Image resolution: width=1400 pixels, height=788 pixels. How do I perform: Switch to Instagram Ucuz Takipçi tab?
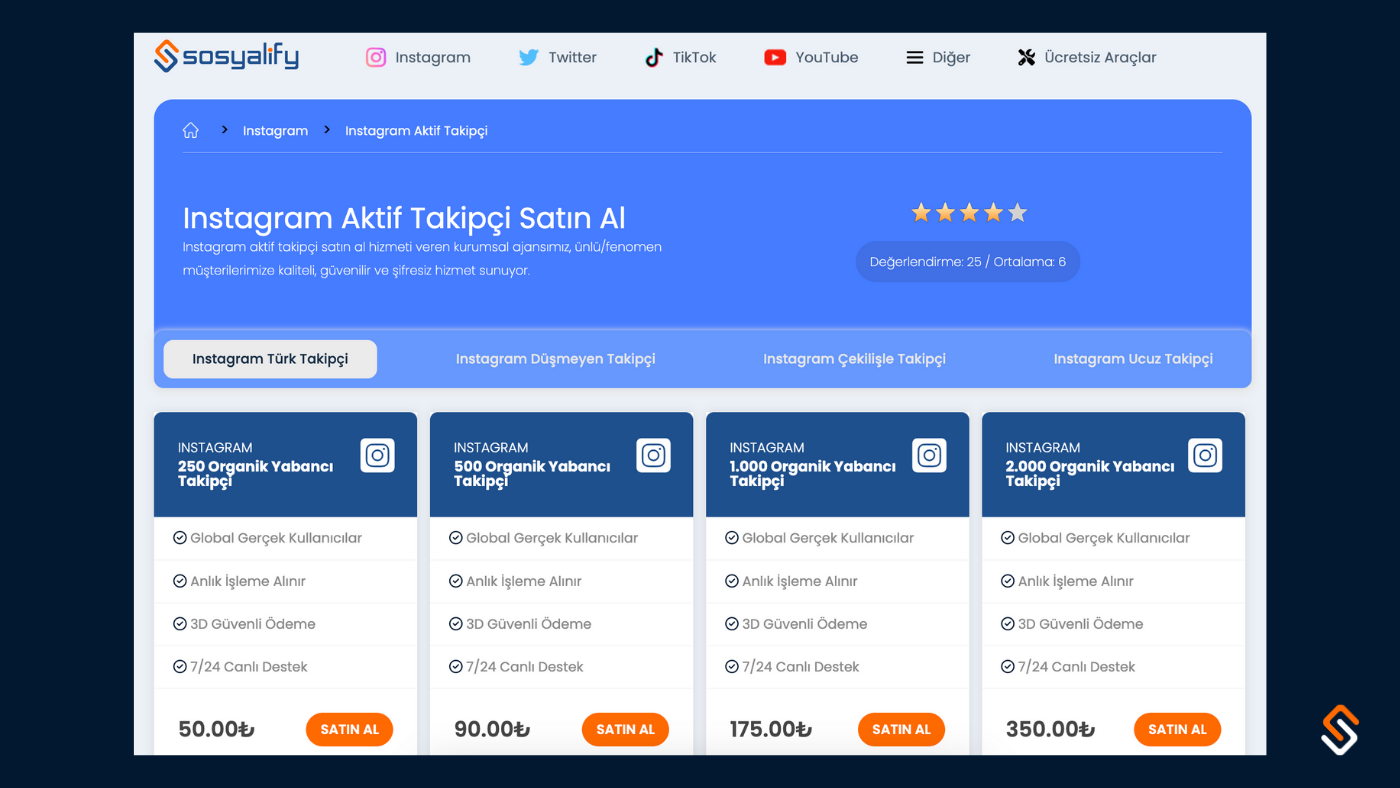1133,359
